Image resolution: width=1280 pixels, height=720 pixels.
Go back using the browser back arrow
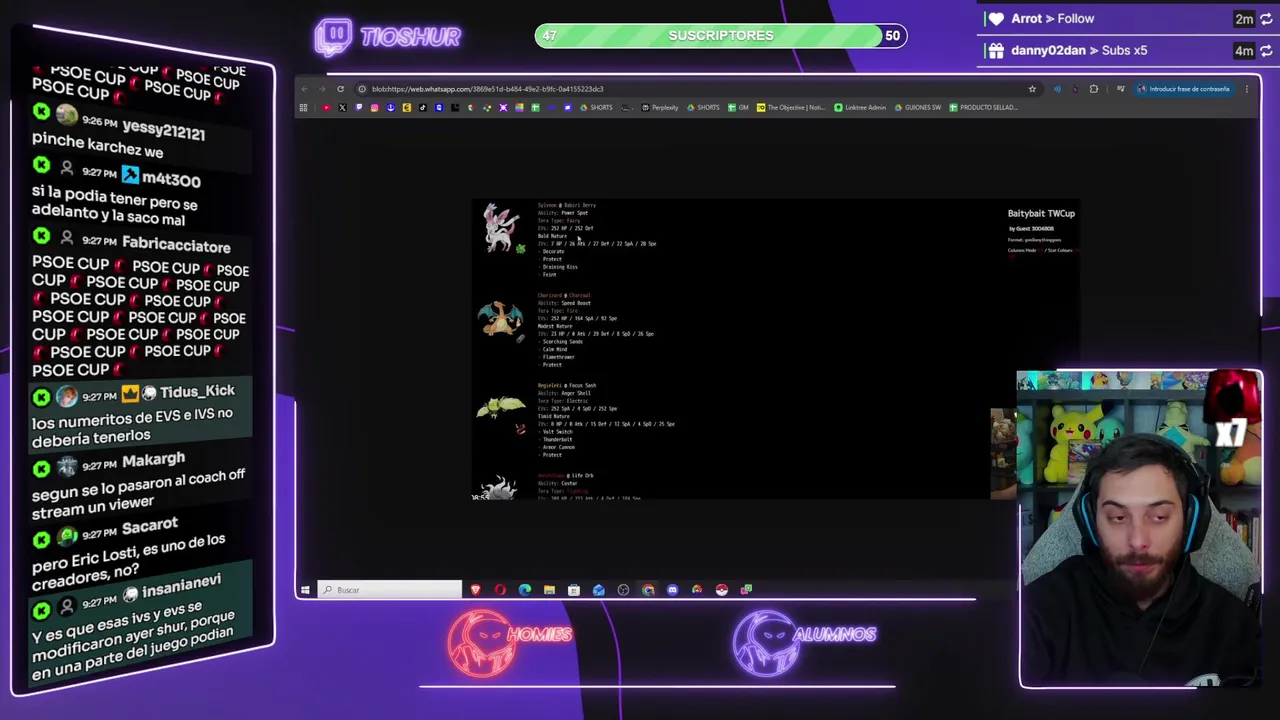[305, 89]
